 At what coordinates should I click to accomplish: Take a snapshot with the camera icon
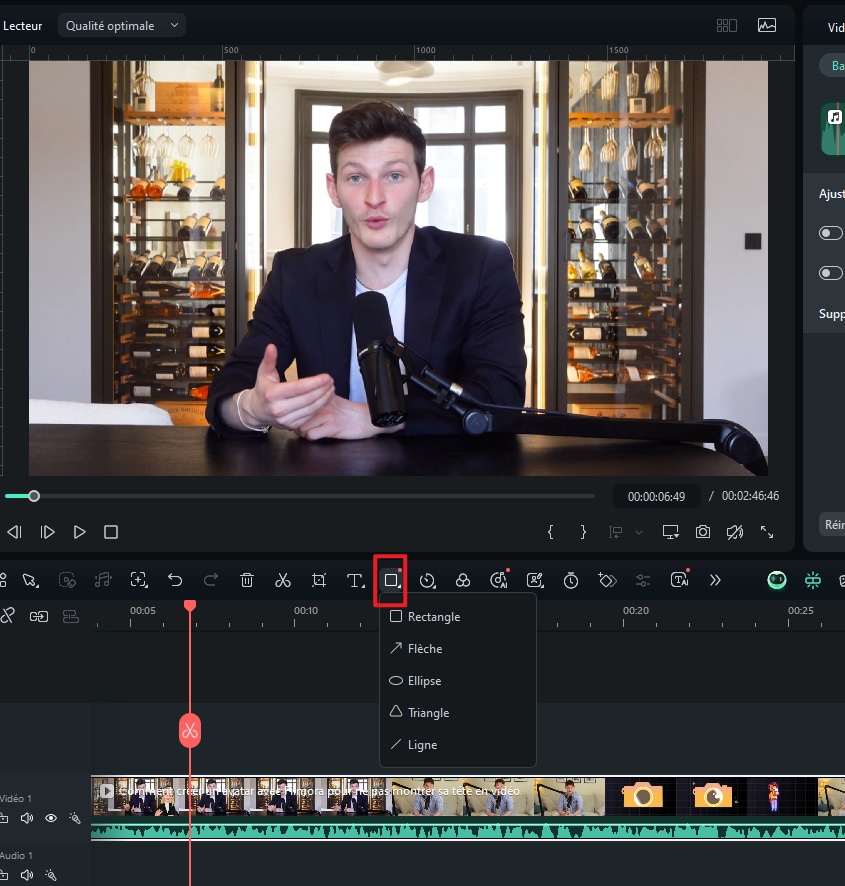click(x=703, y=532)
